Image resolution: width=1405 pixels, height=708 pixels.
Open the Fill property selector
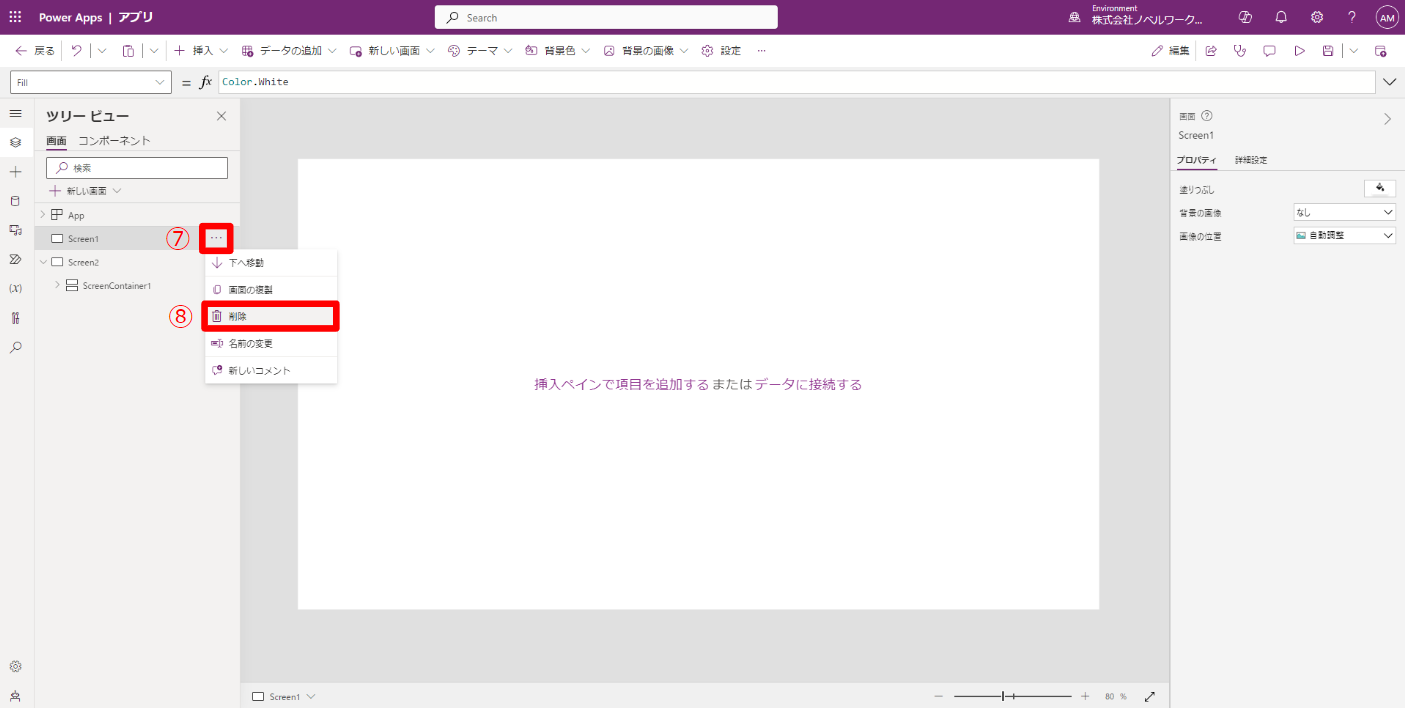(x=91, y=82)
